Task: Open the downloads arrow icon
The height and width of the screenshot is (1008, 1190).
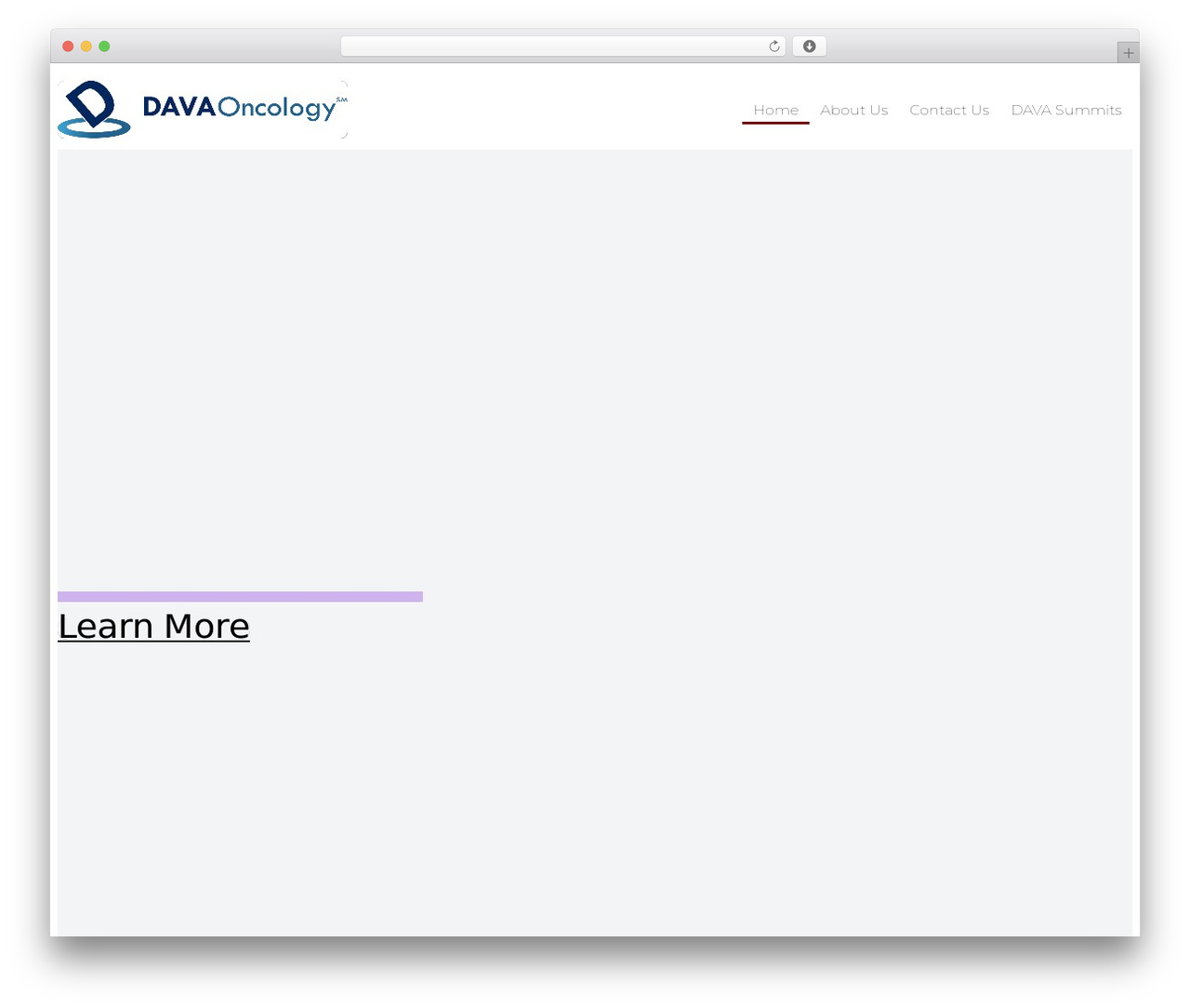Action: (x=809, y=46)
